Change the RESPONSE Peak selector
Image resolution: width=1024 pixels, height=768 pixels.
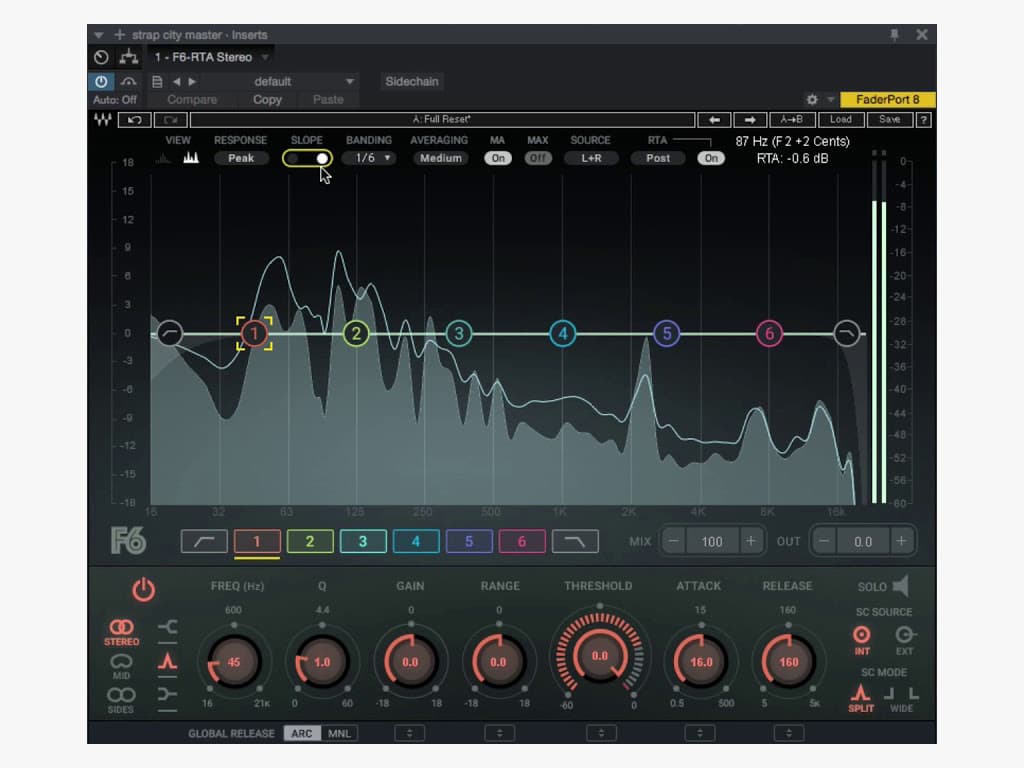[240, 158]
